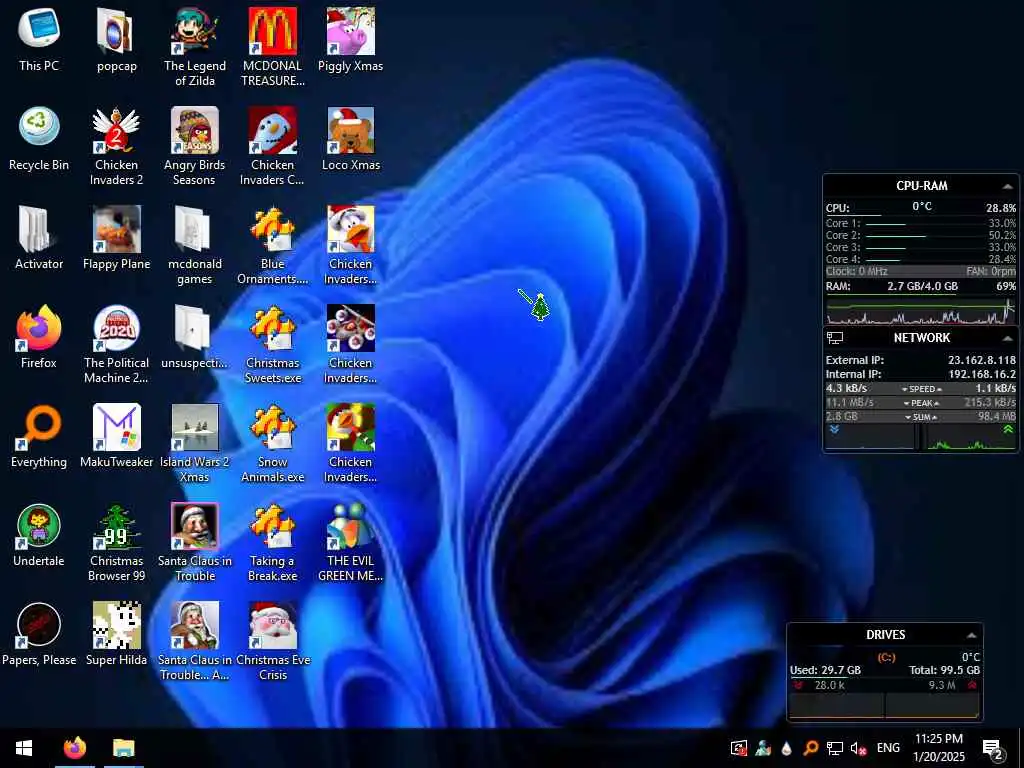
Task: Open the notification center with 2 alerts
Action: coord(993,748)
